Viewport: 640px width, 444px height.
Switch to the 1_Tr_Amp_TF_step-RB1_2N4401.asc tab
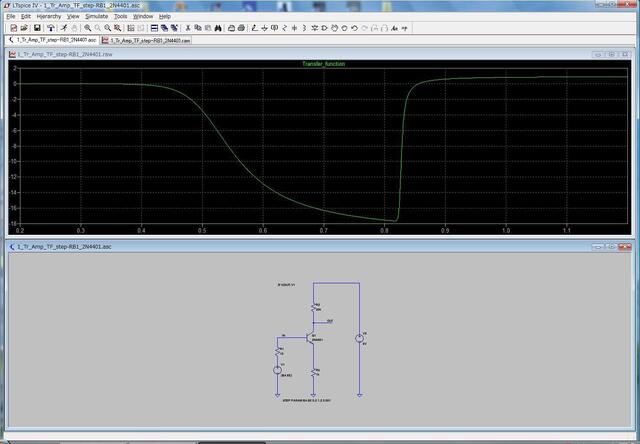click(x=53, y=41)
